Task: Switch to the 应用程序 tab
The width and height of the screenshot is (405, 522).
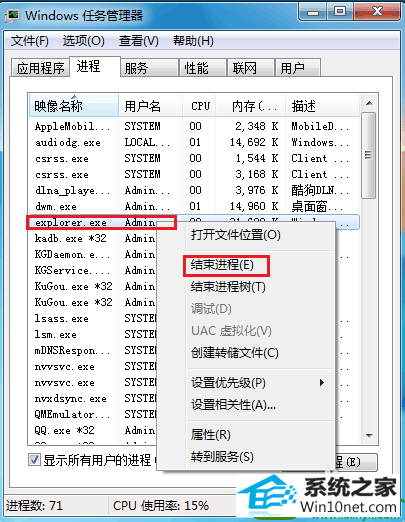Action: pos(40,68)
